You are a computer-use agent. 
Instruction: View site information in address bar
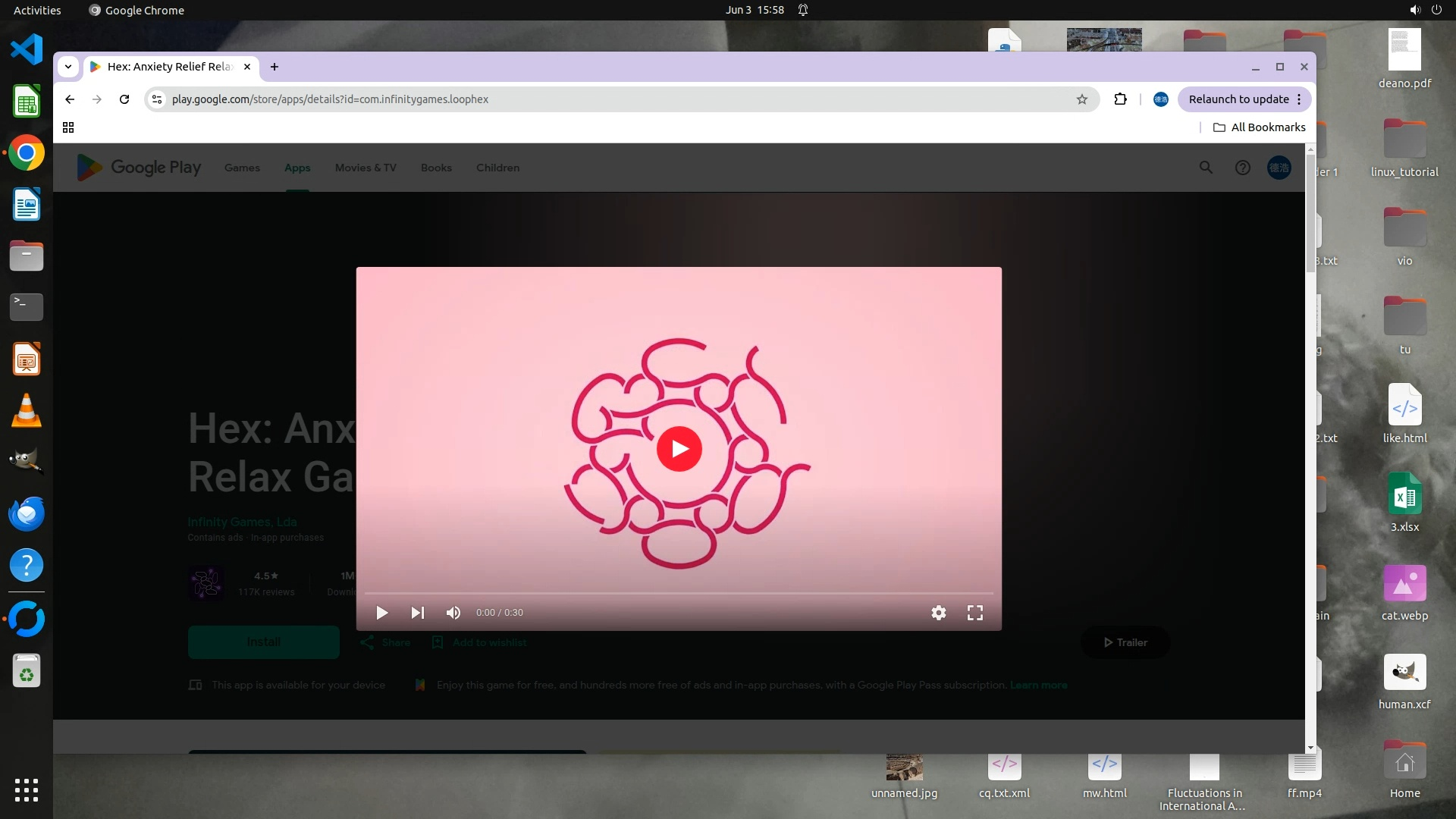click(x=157, y=99)
